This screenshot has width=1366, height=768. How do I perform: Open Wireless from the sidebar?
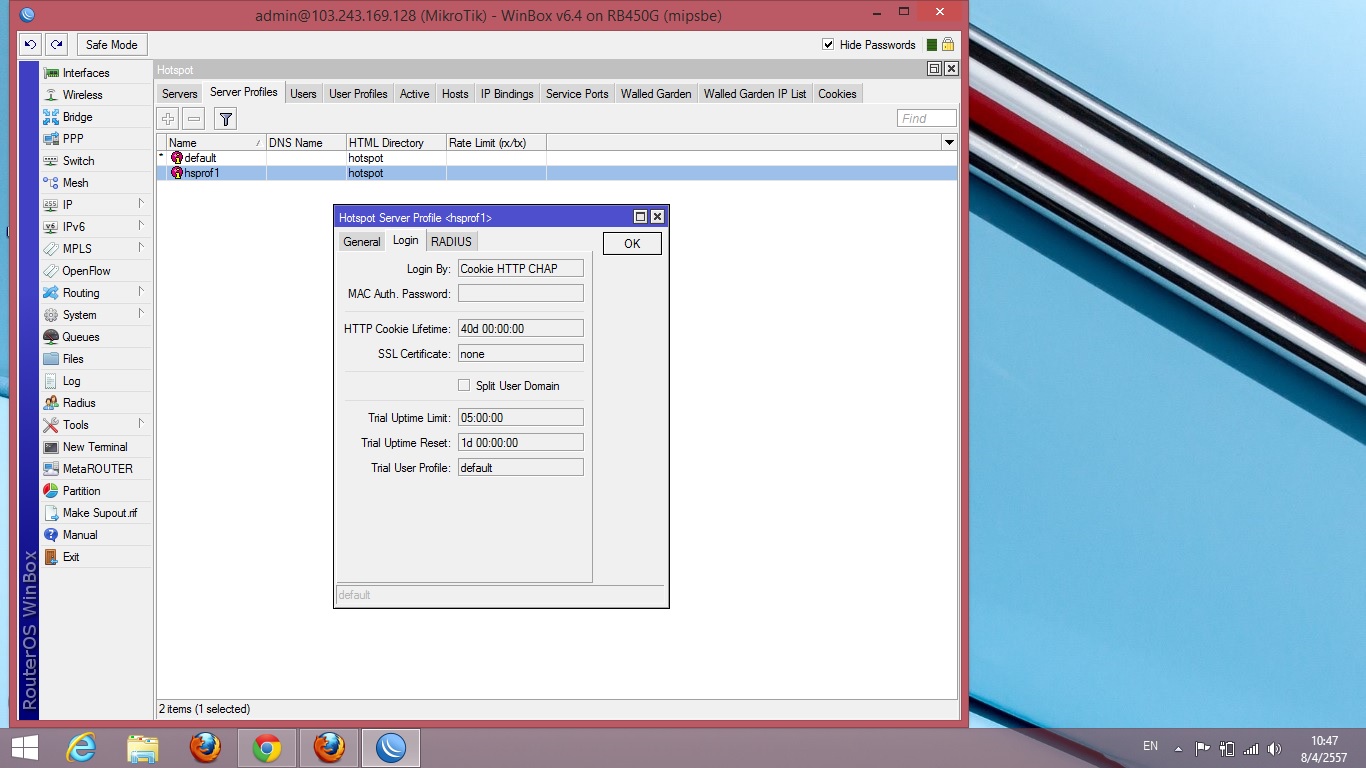[83, 95]
